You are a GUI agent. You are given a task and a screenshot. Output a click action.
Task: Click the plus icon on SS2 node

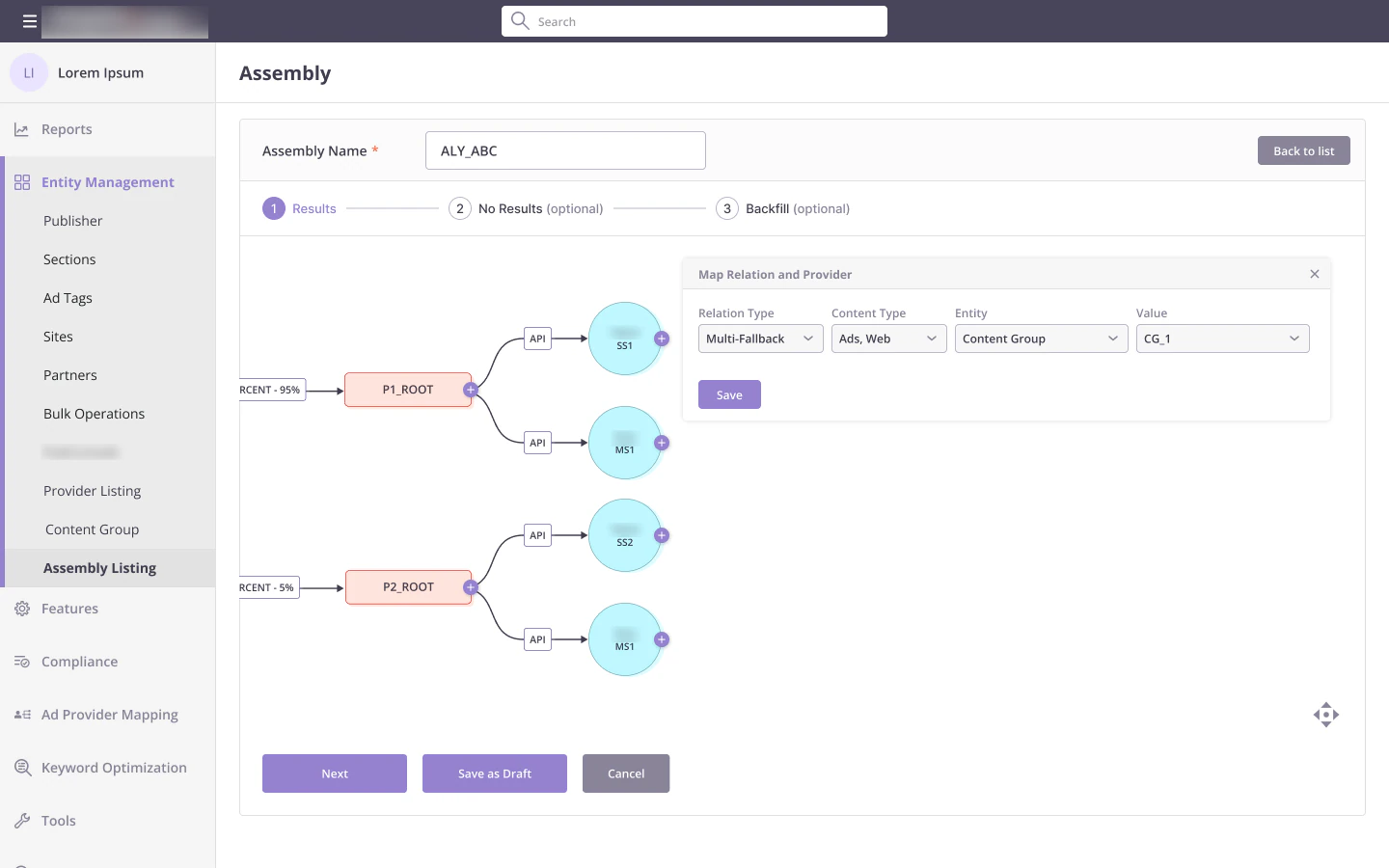tap(662, 535)
